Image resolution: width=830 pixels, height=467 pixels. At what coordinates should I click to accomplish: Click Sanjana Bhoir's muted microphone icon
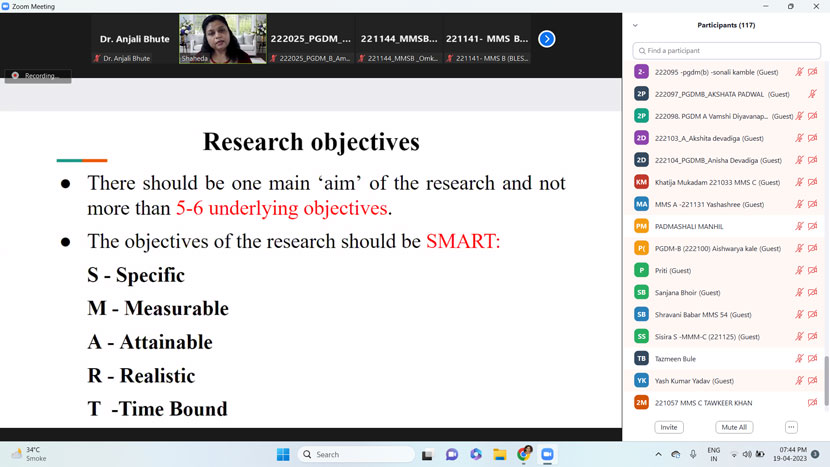[799, 292]
